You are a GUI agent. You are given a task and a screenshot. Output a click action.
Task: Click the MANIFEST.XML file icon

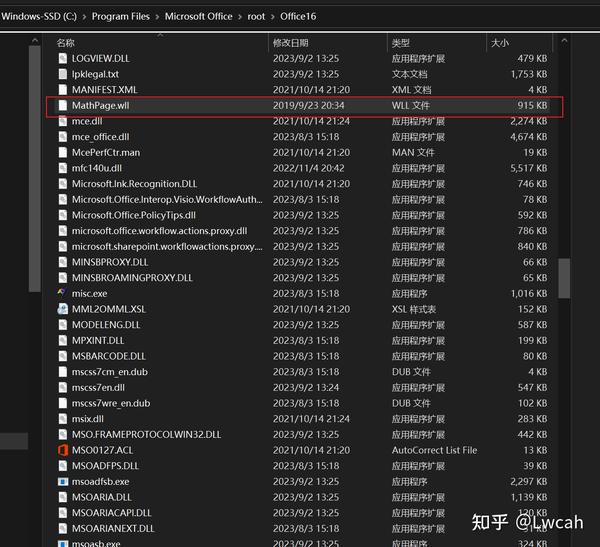[x=63, y=90]
